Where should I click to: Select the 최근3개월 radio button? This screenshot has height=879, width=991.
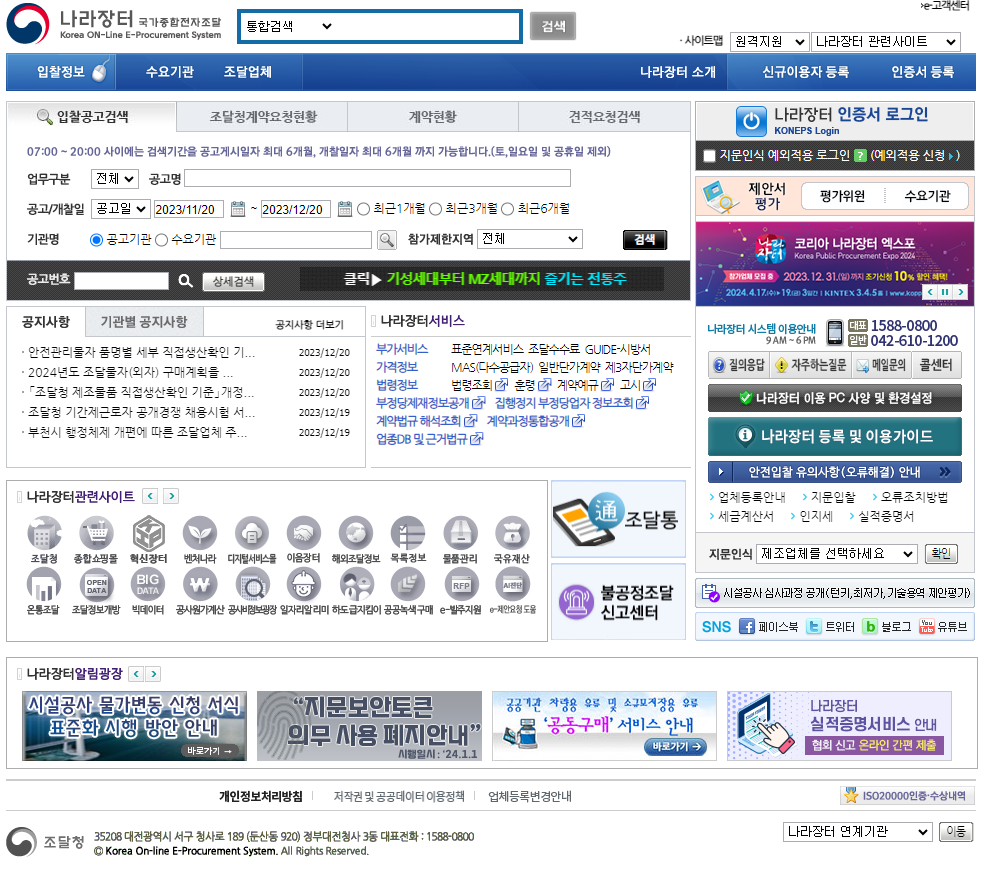click(435, 209)
